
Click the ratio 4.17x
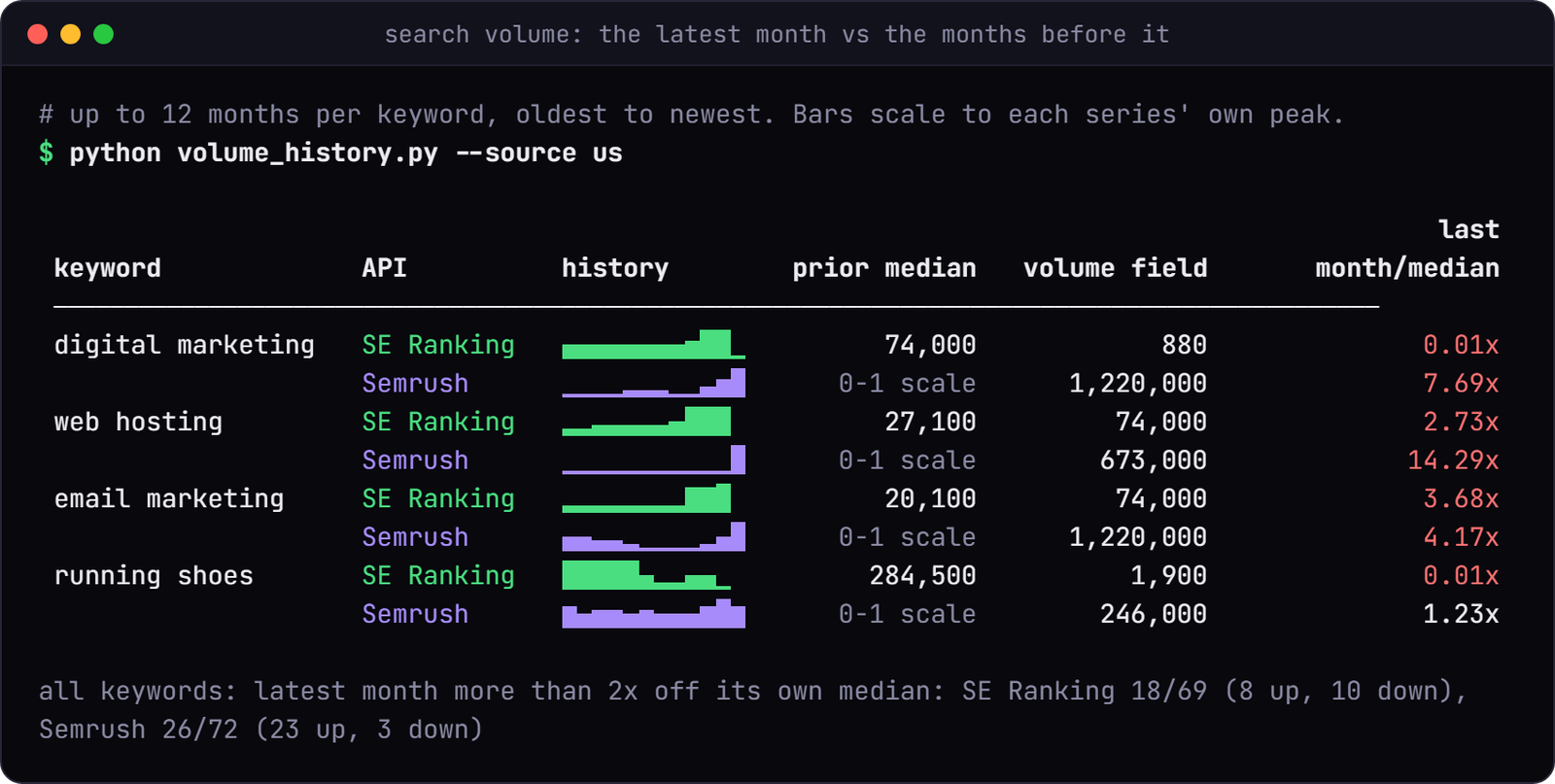[x=1461, y=537]
